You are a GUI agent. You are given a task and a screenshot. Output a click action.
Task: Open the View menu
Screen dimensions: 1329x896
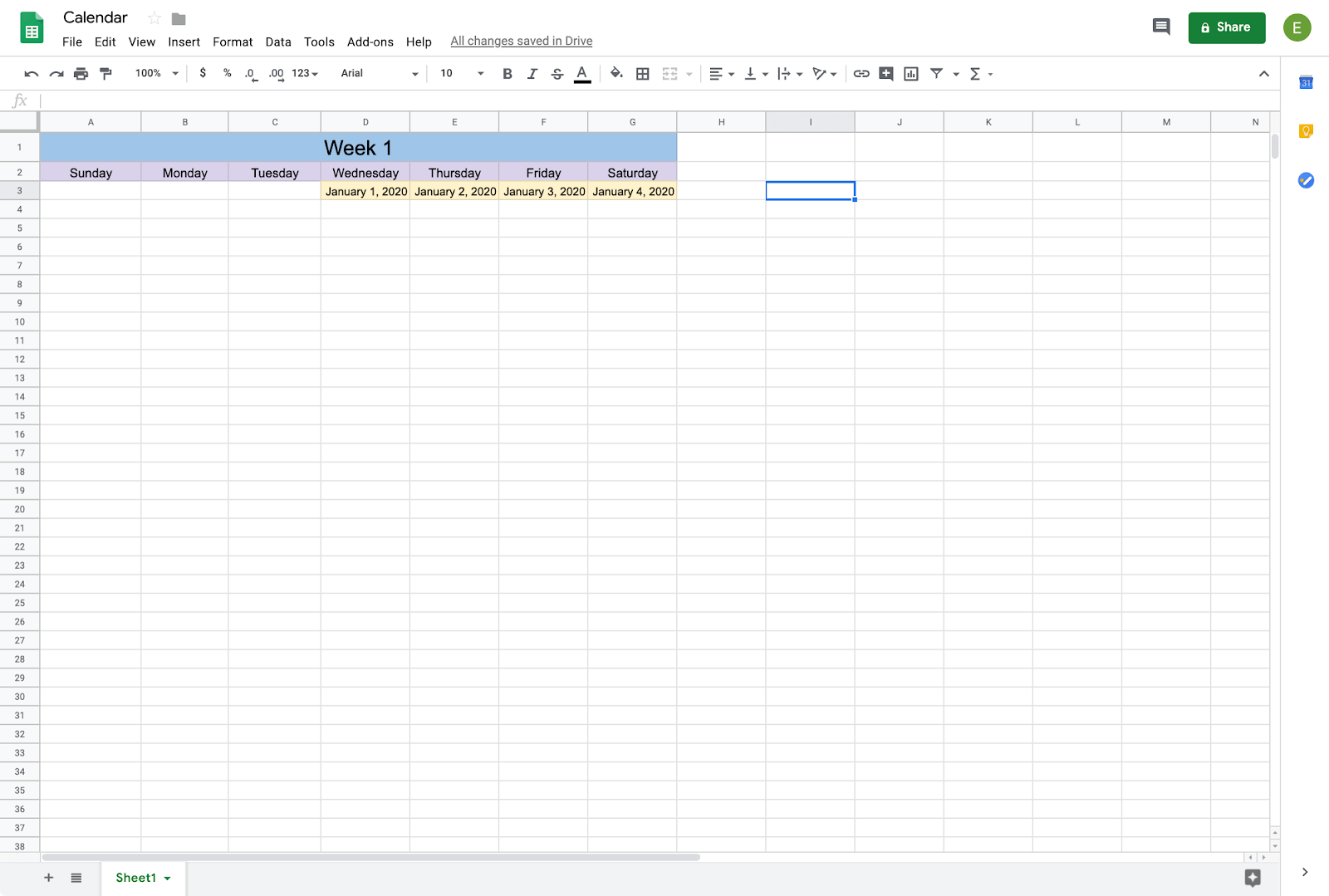click(x=142, y=42)
